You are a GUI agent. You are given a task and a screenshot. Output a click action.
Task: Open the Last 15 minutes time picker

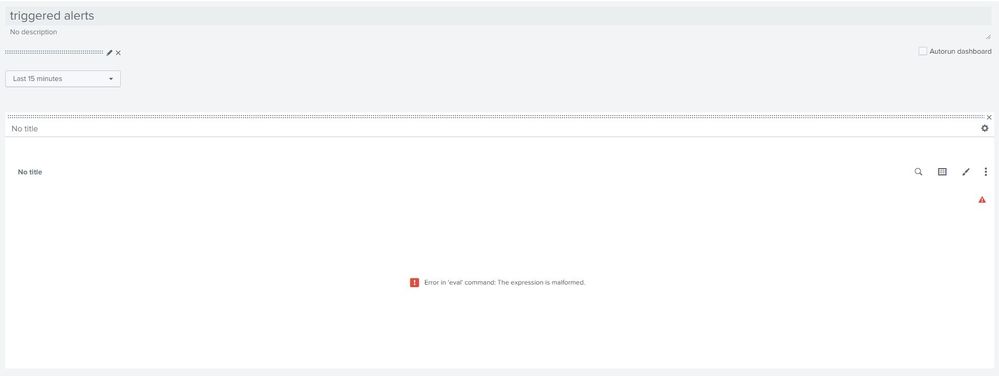pos(63,78)
